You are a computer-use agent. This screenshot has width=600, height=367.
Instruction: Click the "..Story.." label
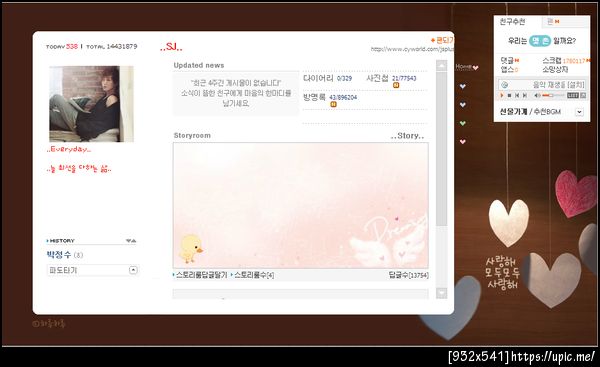click(x=407, y=135)
